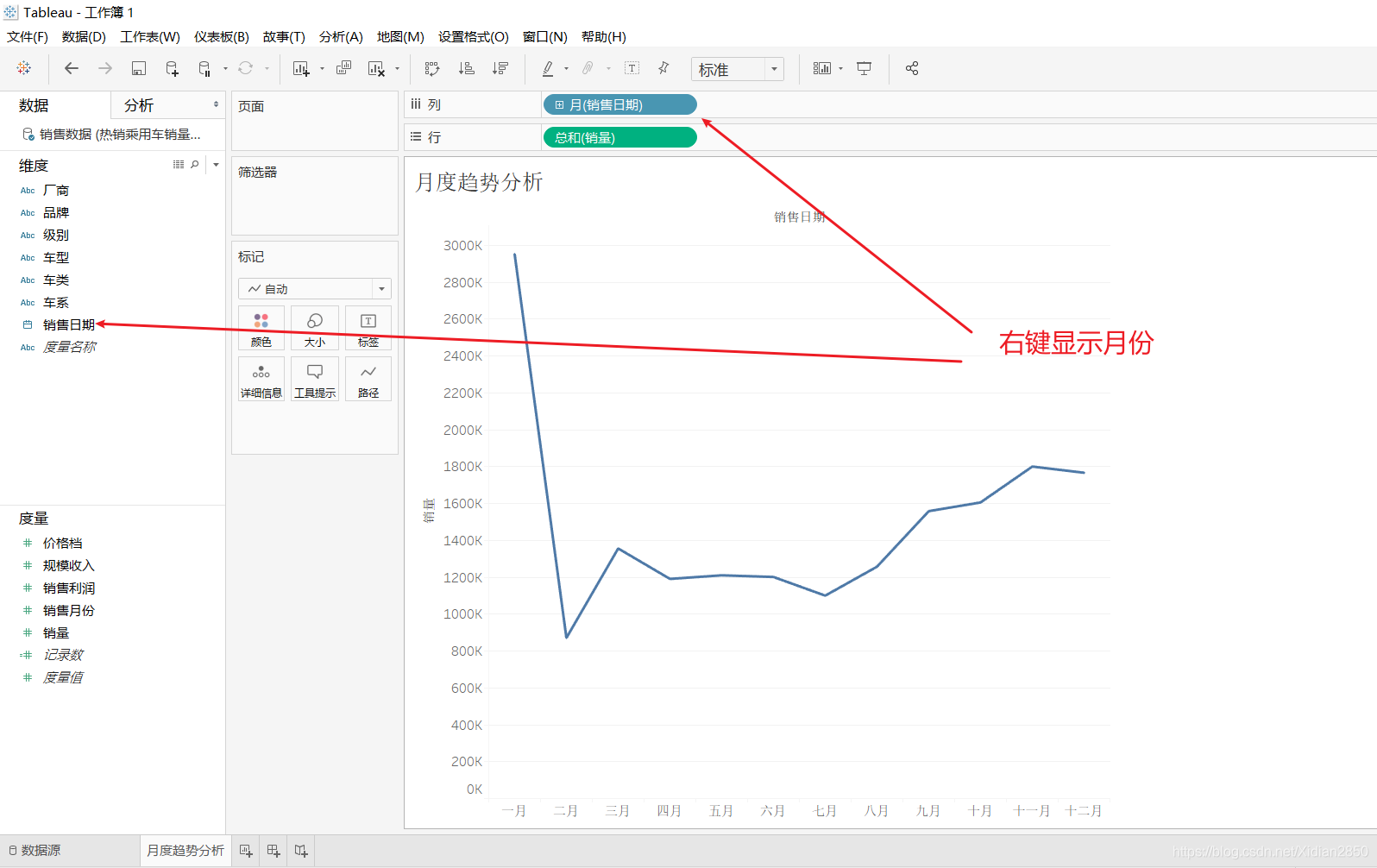Click the Tableau start page icon

(x=24, y=68)
